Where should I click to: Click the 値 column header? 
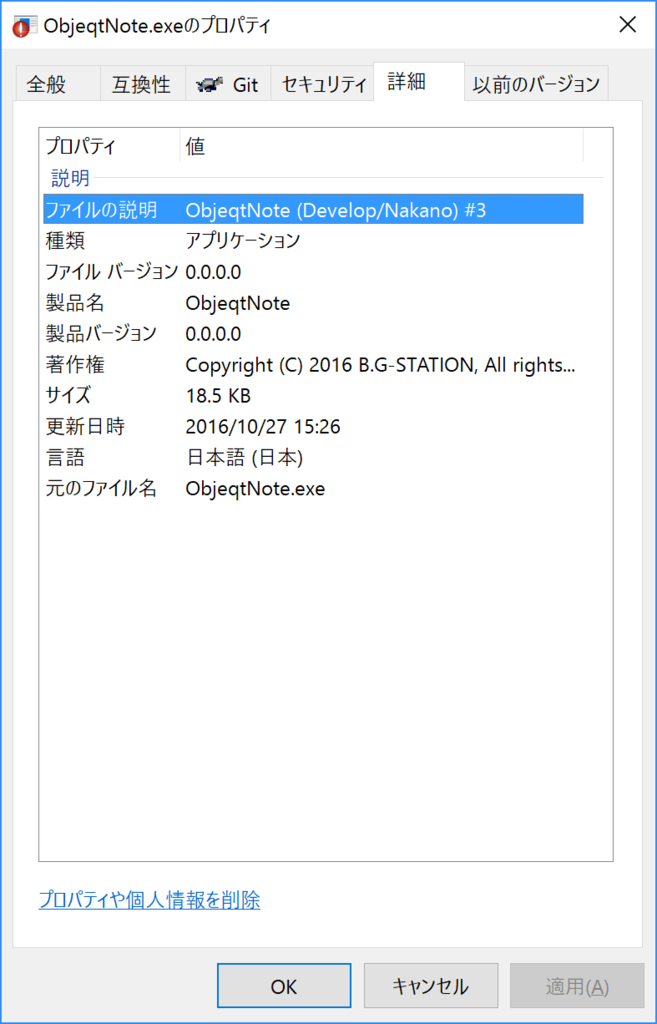(x=381, y=146)
